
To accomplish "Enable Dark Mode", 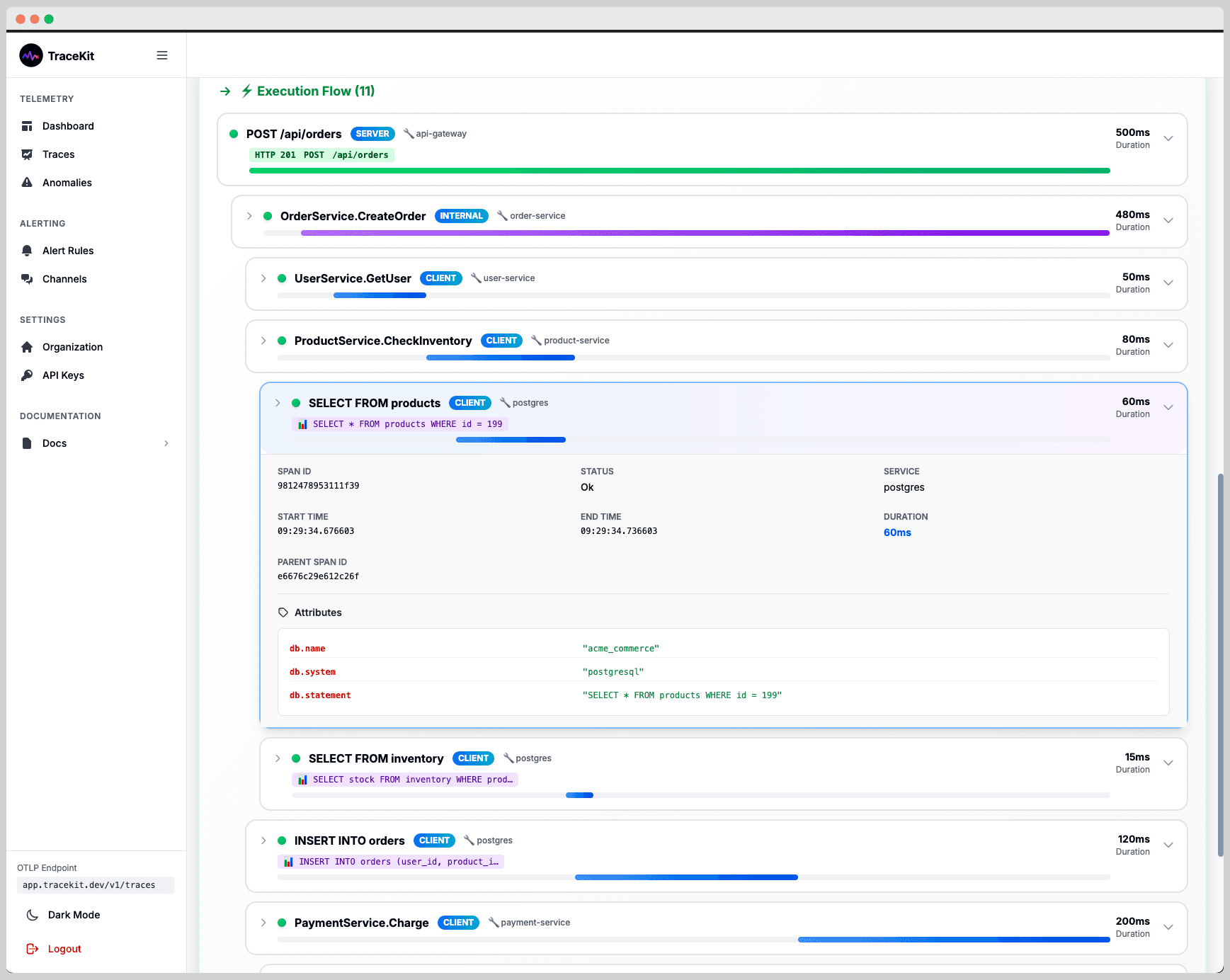I will coord(73,915).
